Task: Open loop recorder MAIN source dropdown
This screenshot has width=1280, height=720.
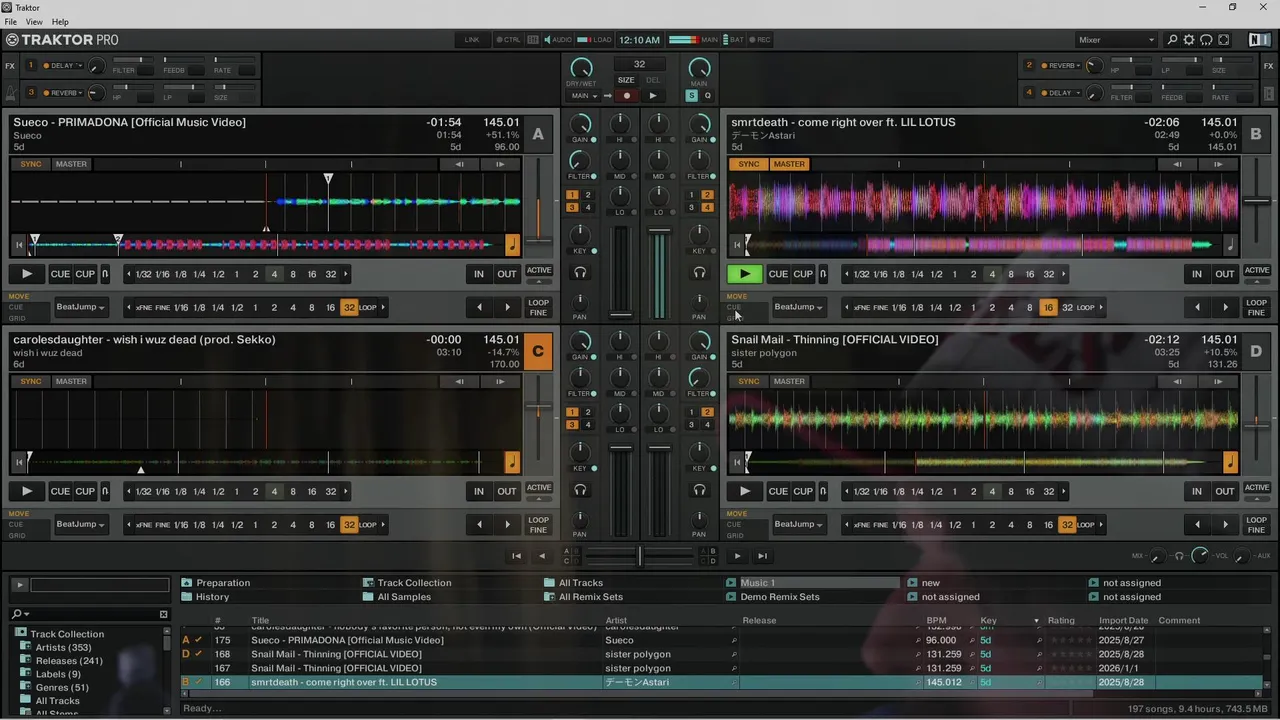Action: (585, 96)
